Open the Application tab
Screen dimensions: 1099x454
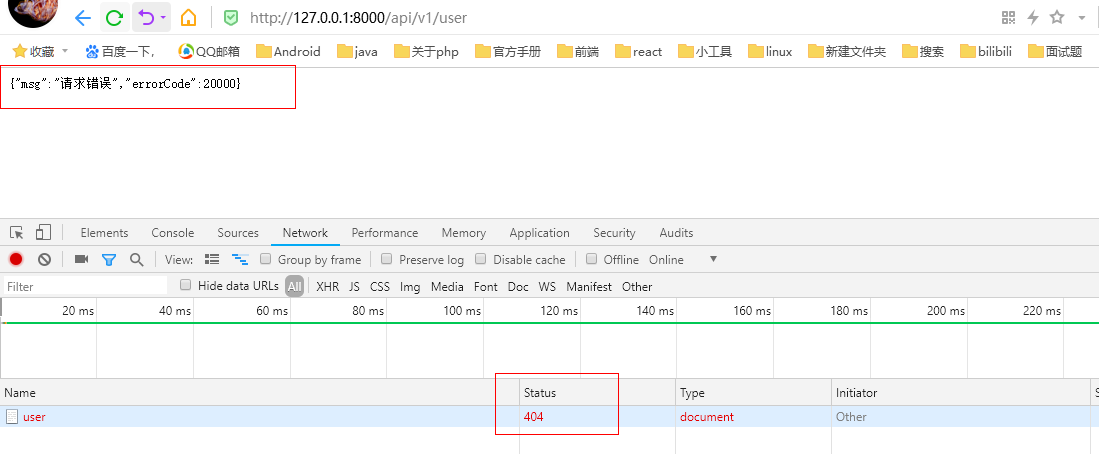(539, 233)
